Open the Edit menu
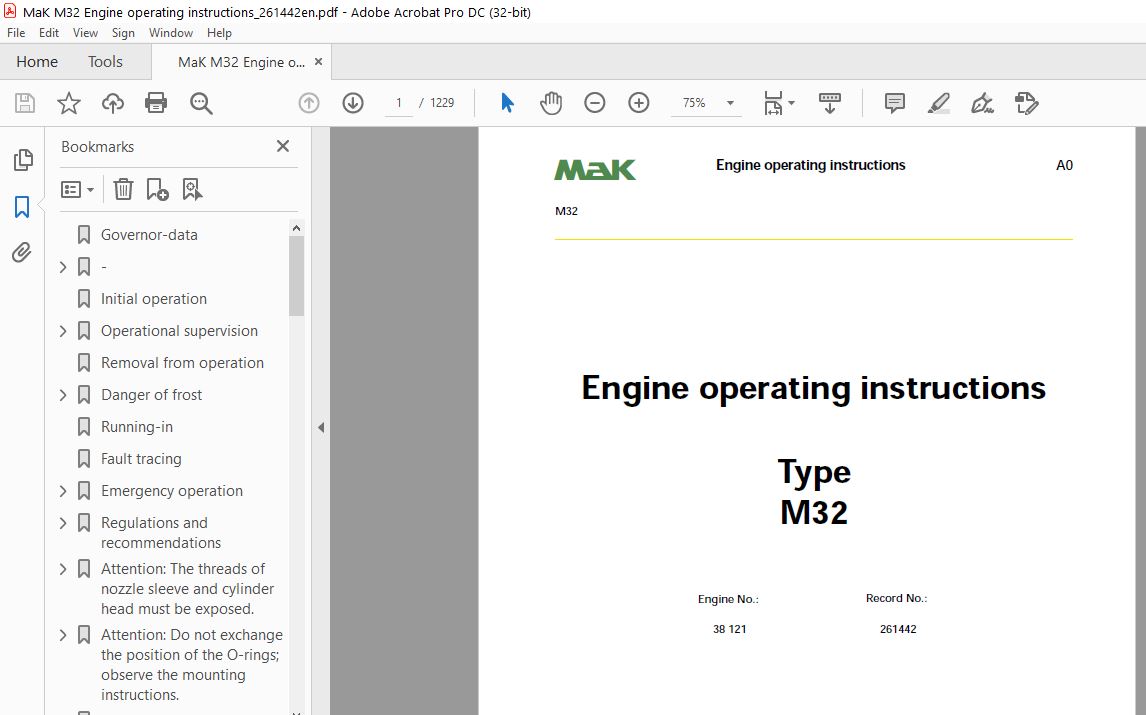Image resolution: width=1146 pixels, height=715 pixels. click(x=49, y=33)
